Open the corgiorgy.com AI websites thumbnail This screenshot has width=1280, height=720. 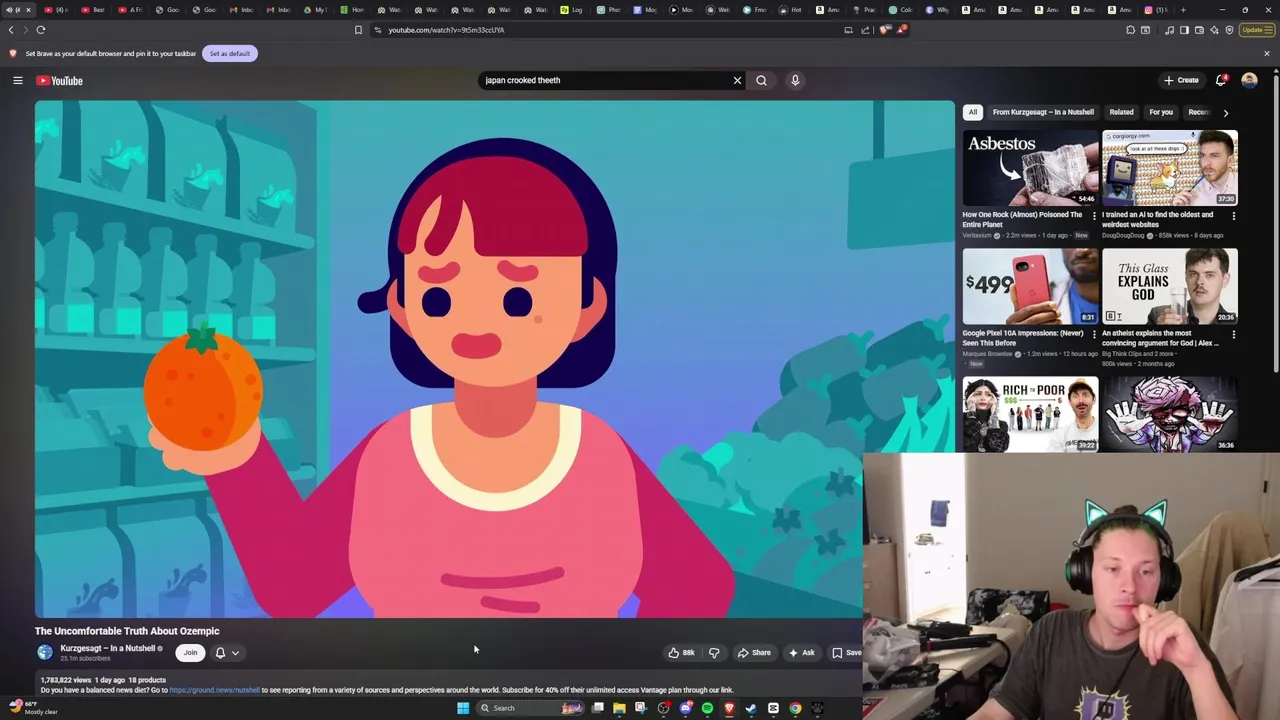[x=1169, y=168]
